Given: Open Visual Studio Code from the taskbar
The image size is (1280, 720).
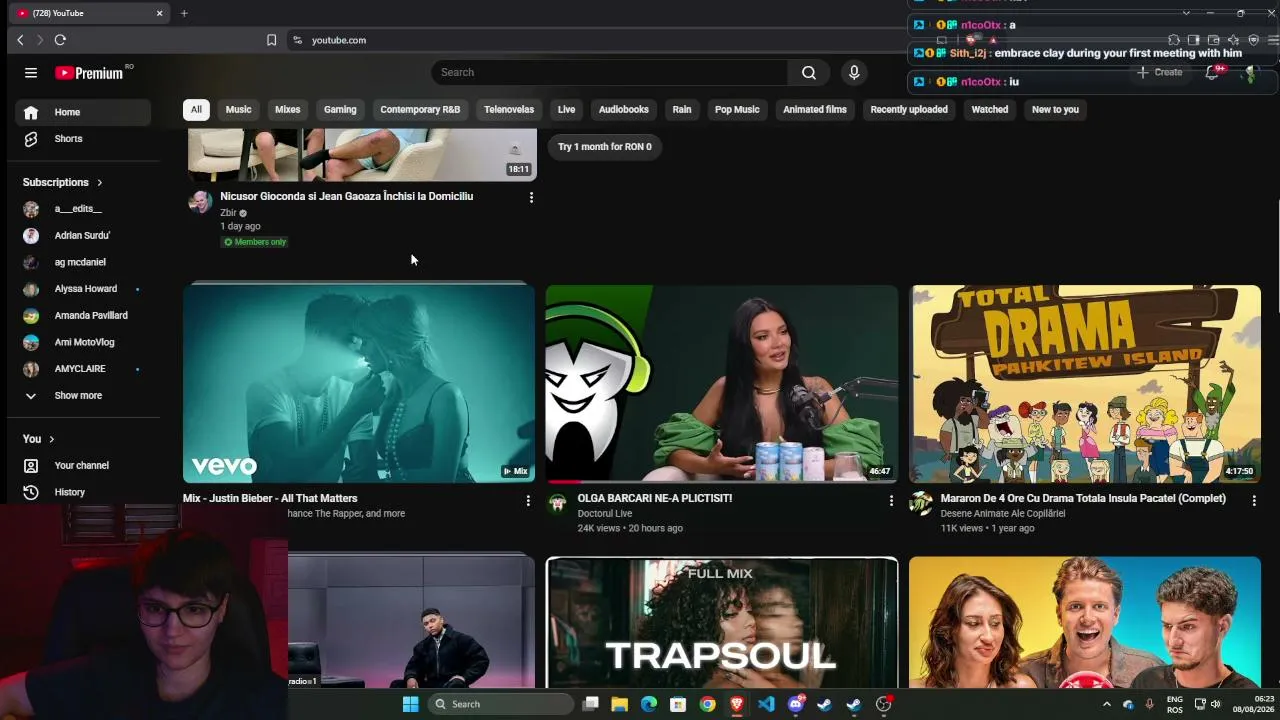Looking at the screenshot, I should (766, 704).
